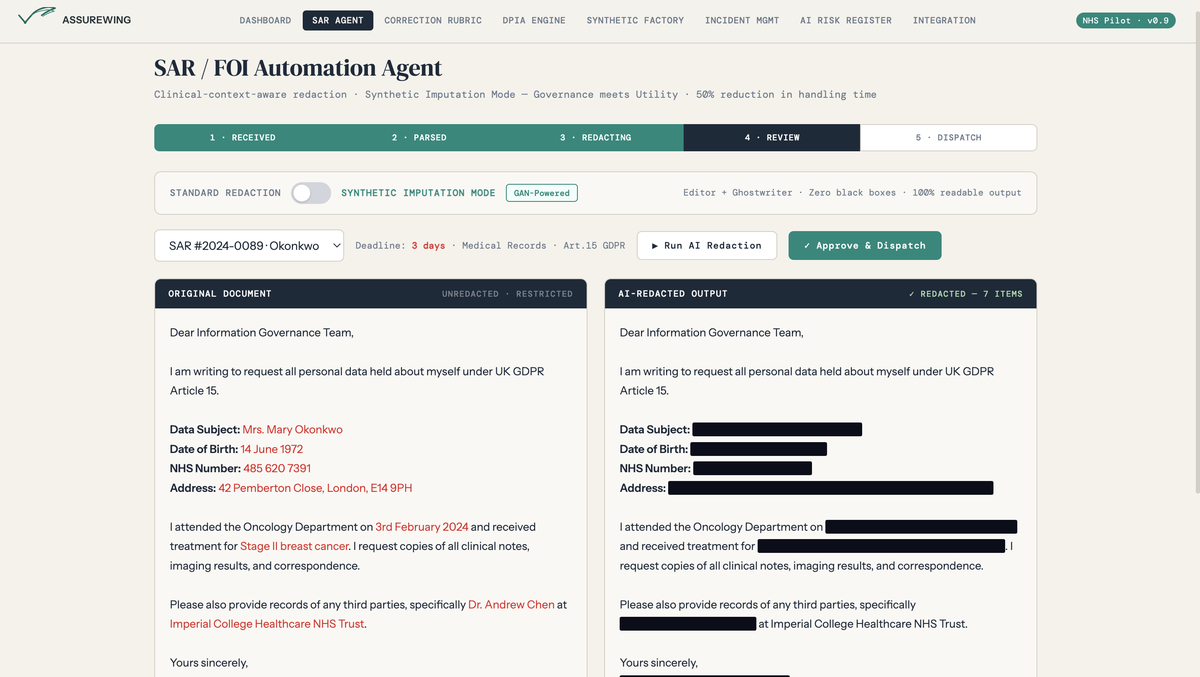1200x677 pixels.
Task: Click redacted box before at Imperial College
Action: click(x=688, y=624)
